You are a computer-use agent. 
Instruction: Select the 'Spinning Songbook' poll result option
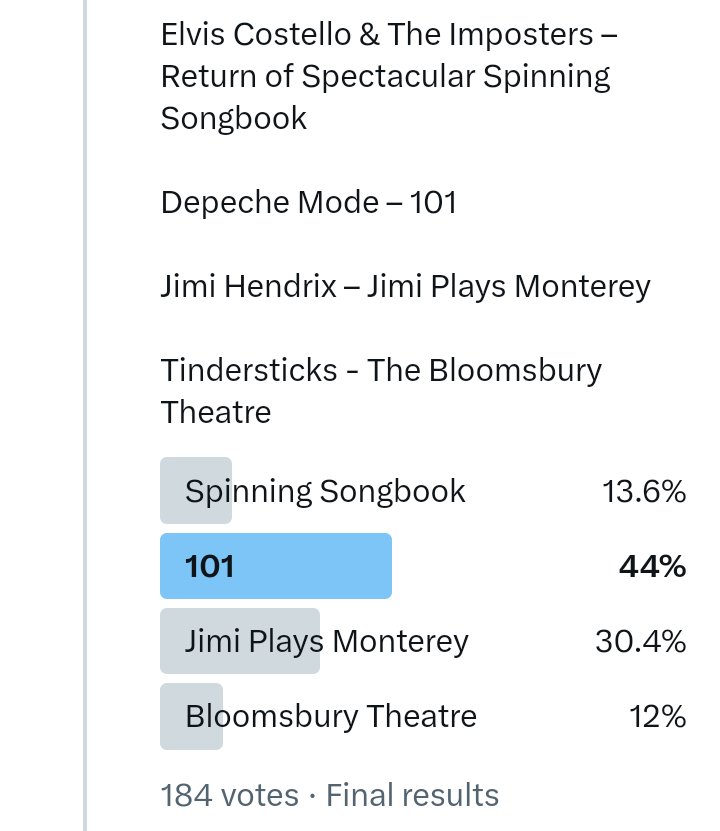click(325, 491)
